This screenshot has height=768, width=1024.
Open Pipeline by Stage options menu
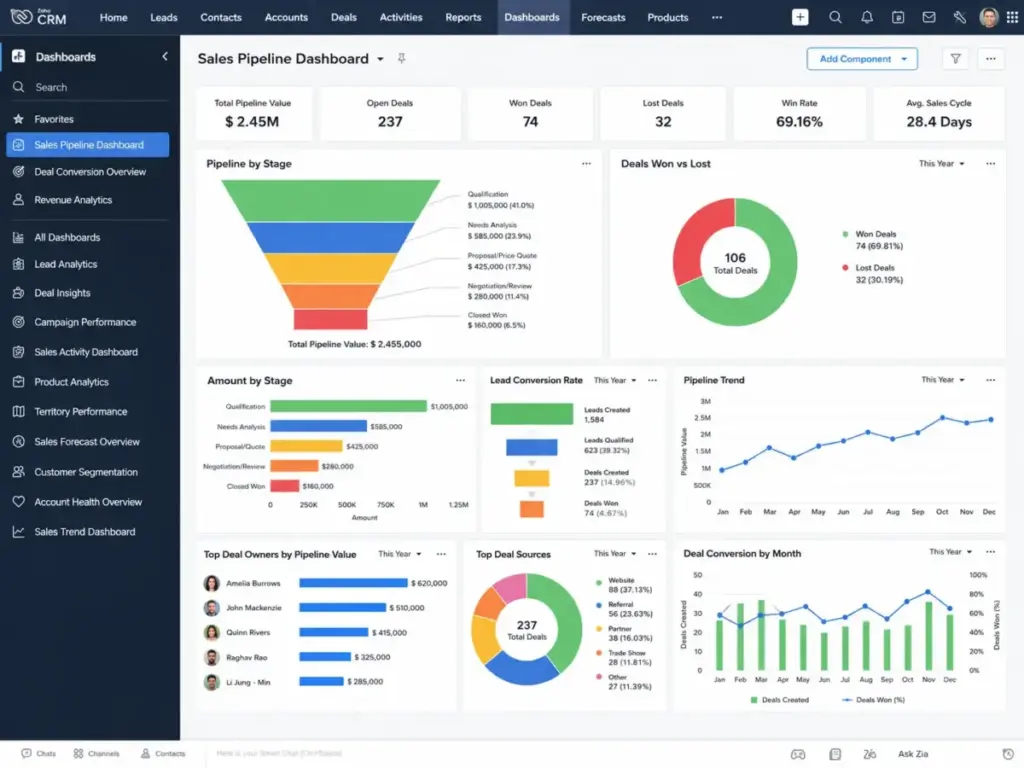tap(586, 164)
